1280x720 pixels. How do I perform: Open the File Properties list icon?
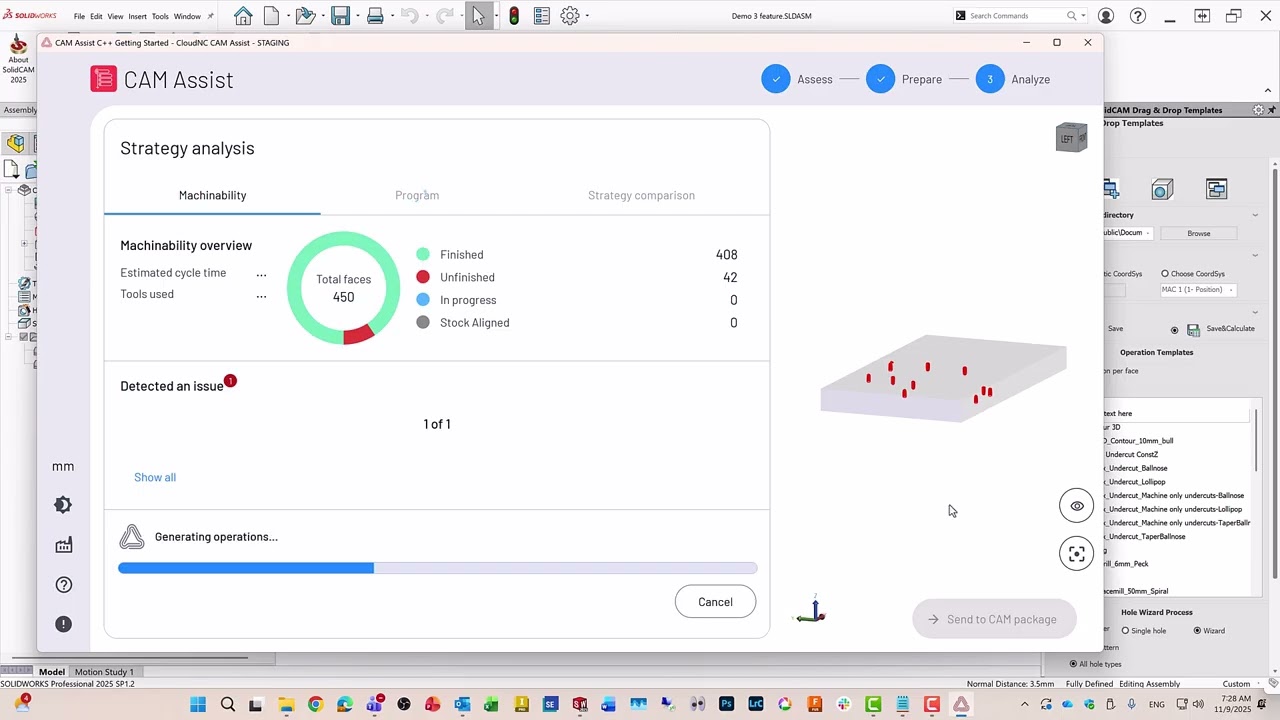[x=542, y=16]
